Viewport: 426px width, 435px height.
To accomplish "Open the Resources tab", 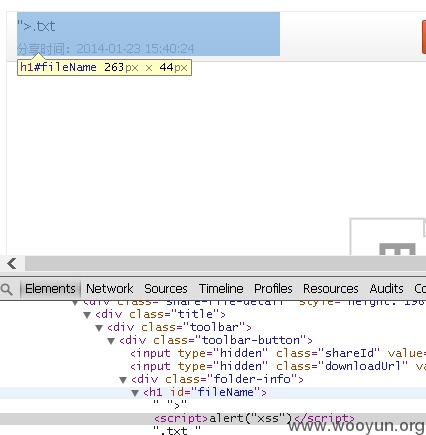I will point(331,289).
